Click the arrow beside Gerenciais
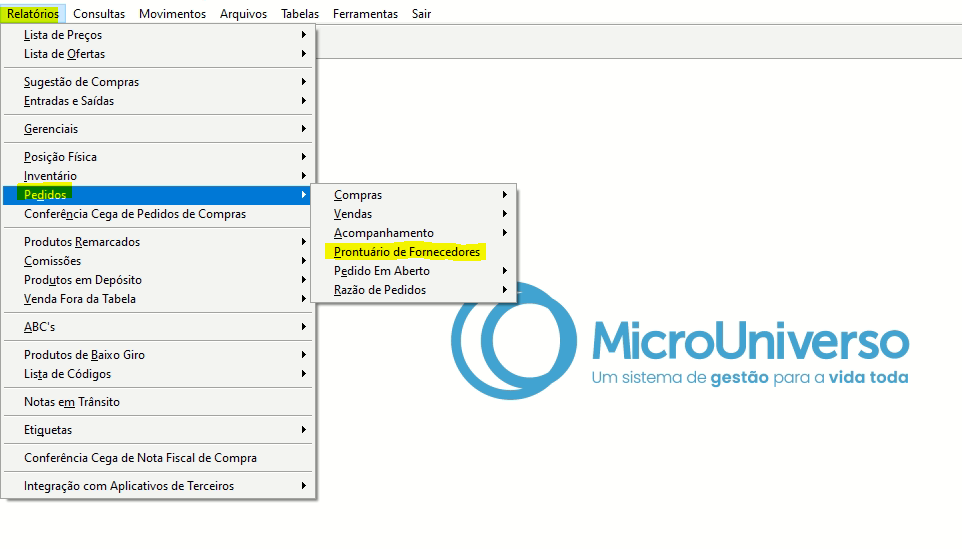This screenshot has width=962, height=549. click(303, 129)
